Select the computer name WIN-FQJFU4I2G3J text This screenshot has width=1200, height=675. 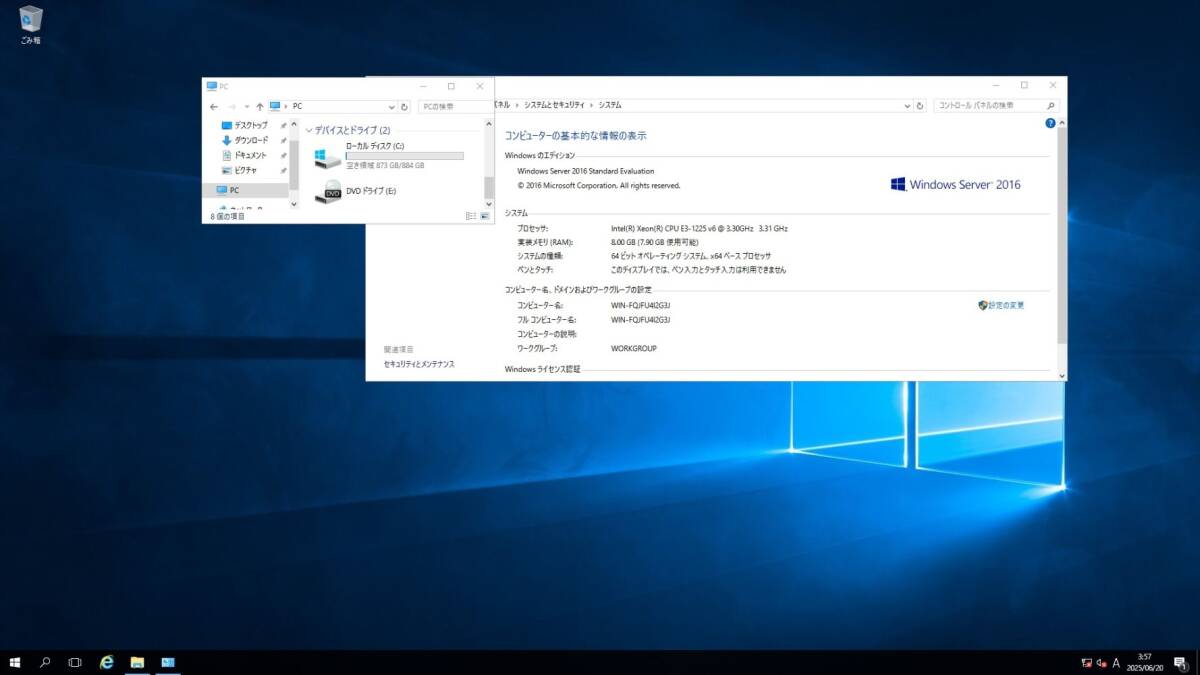pyautogui.click(x=641, y=305)
